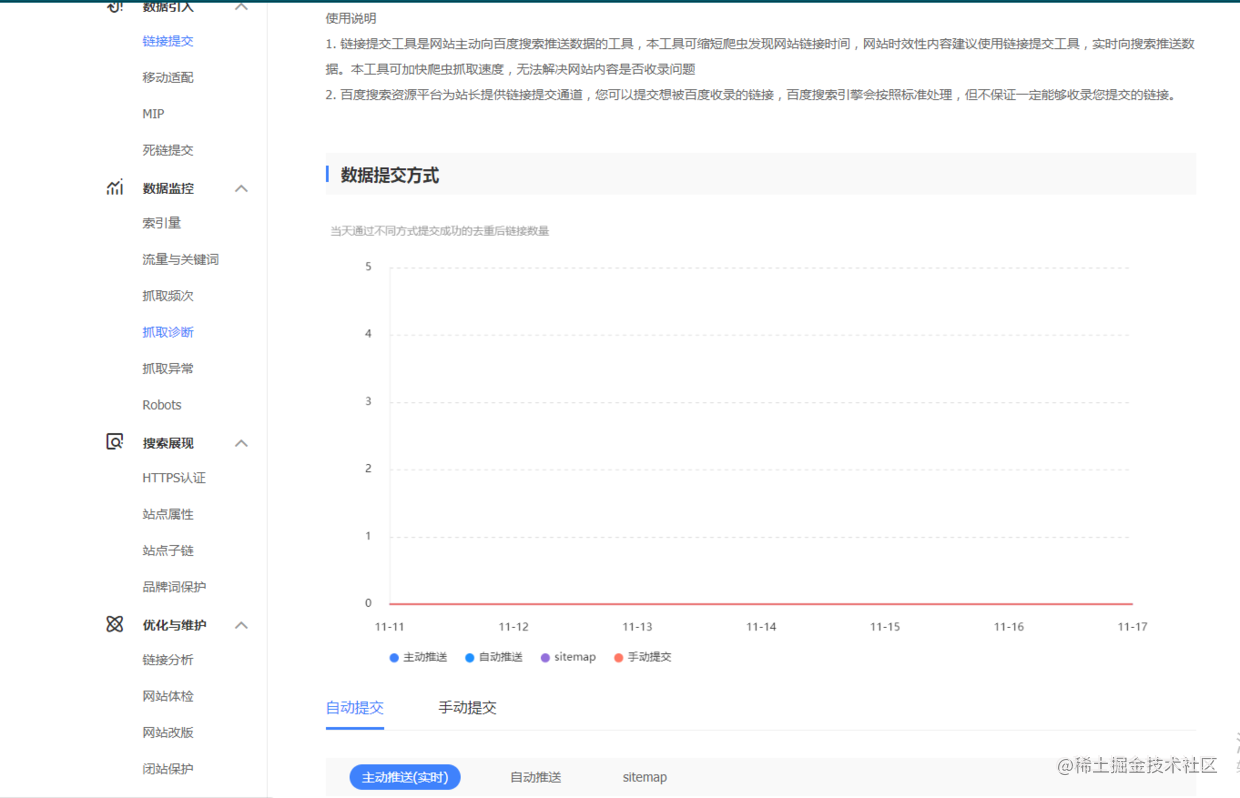The height and width of the screenshot is (798, 1240).
Task: Open 索引量 in the sidebar
Action: coord(162,223)
